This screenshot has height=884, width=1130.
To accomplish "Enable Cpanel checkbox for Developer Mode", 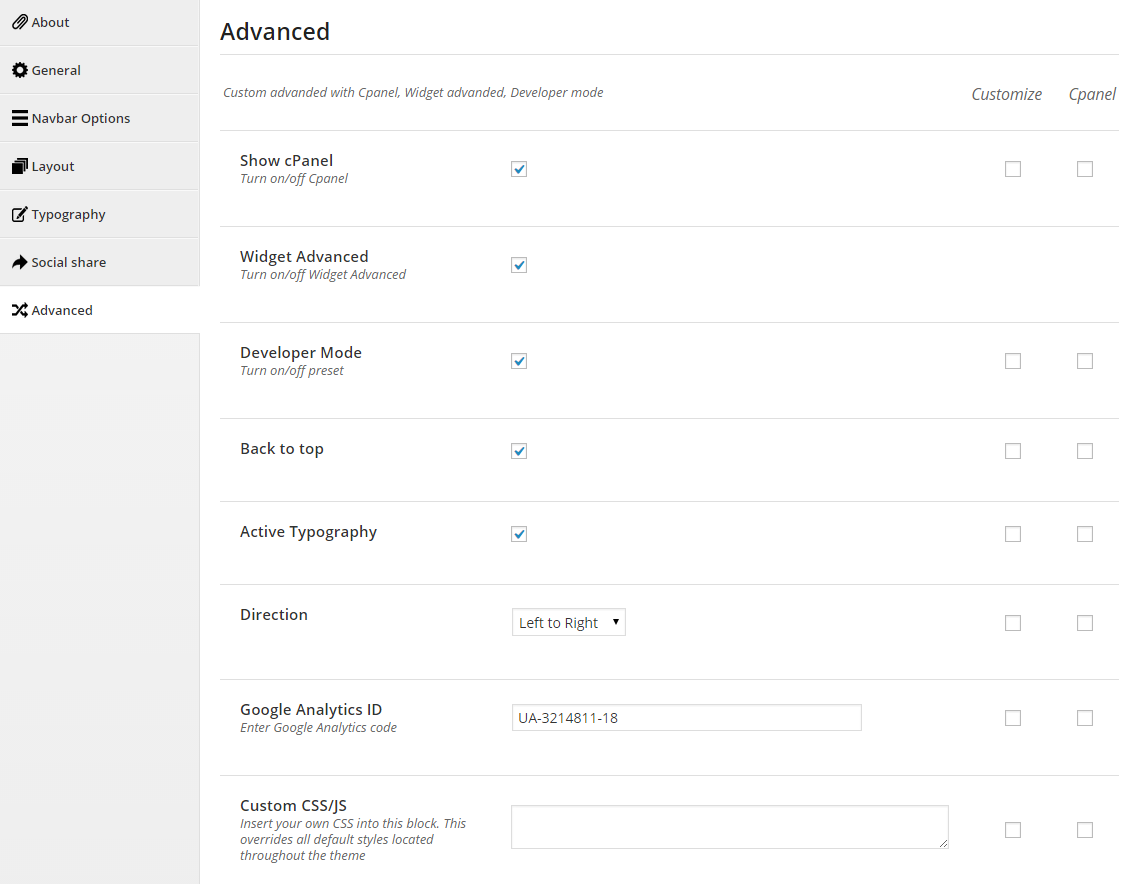I will 1085,361.
